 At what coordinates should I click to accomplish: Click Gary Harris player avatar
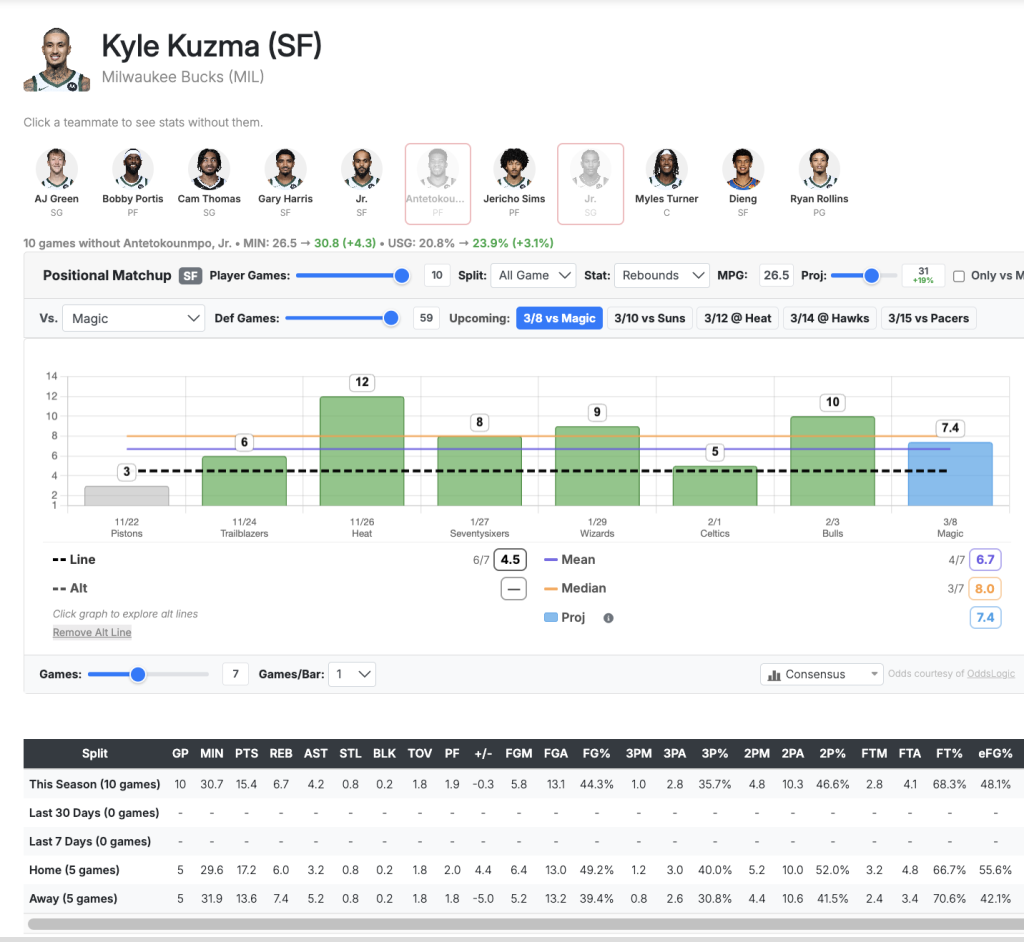click(x=285, y=169)
